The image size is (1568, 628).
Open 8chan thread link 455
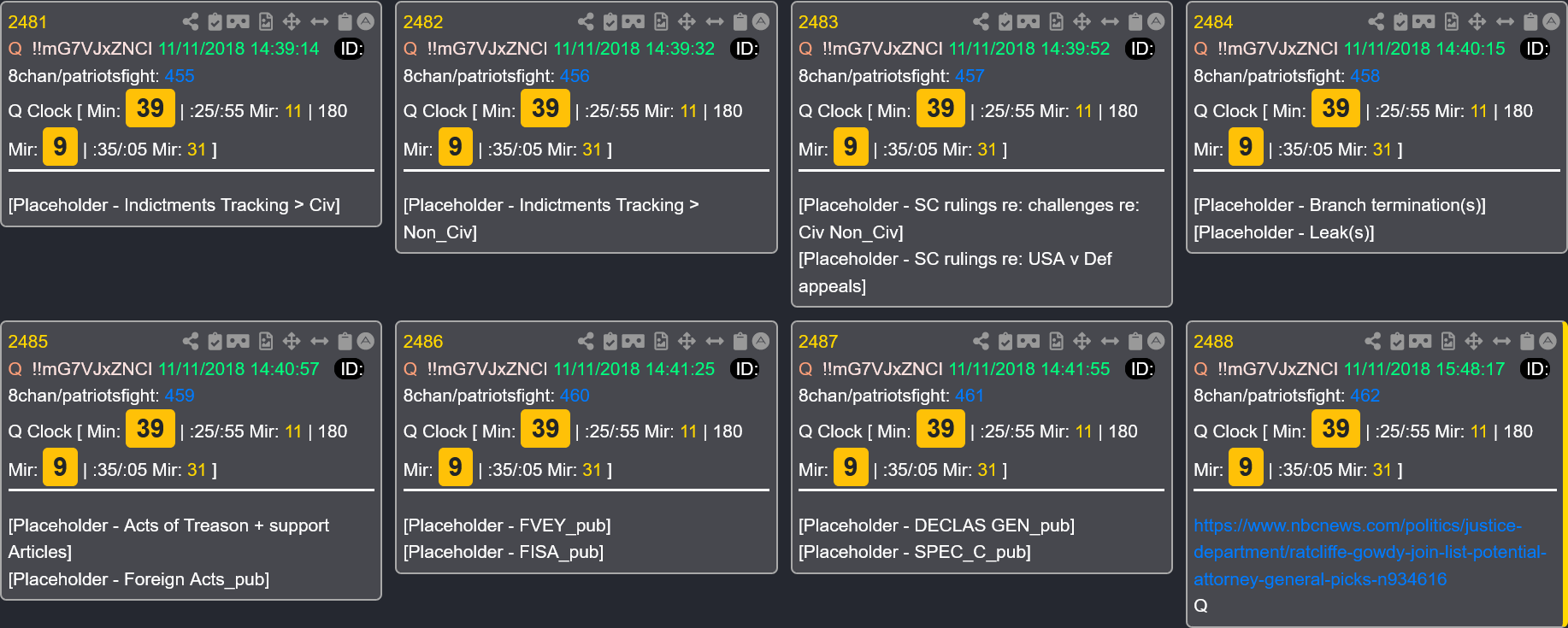[180, 76]
